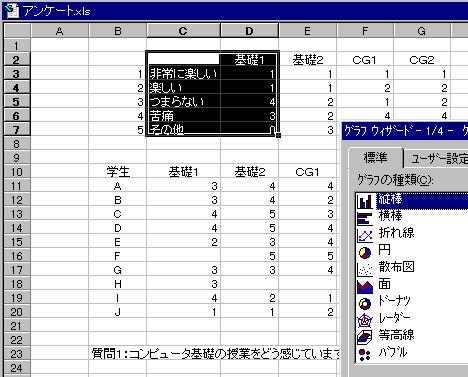Click the グラフの種類 label

(x=395, y=180)
